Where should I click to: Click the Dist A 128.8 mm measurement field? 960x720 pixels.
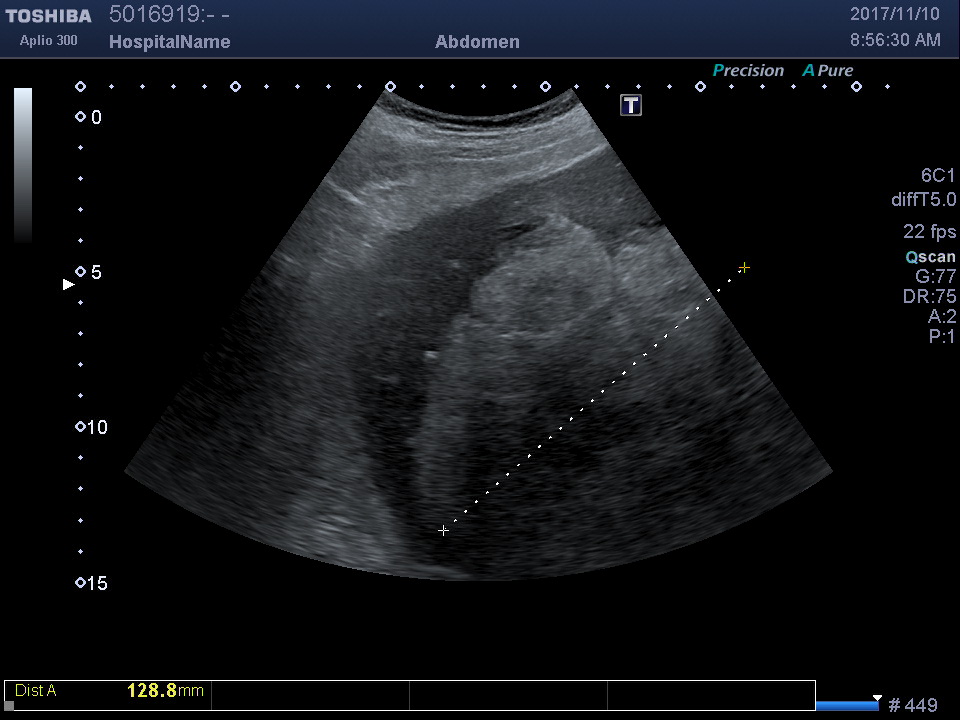point(108,691)
